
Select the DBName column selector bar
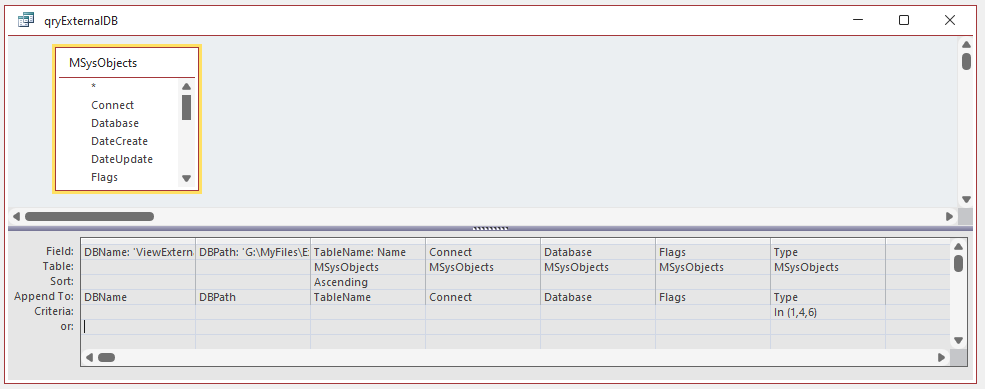pyautogui.click(x=138, y=241)
